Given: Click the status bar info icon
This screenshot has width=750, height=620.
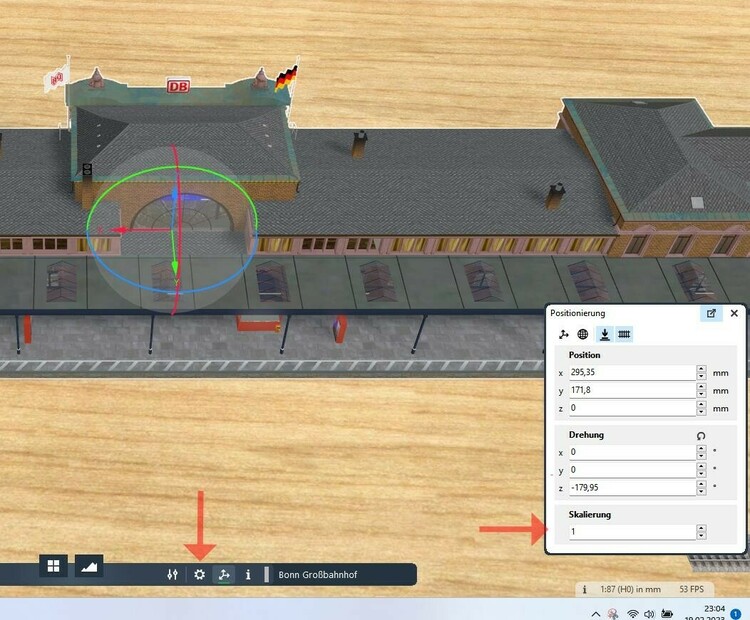Looking at the screenshot, I should 585,589.
